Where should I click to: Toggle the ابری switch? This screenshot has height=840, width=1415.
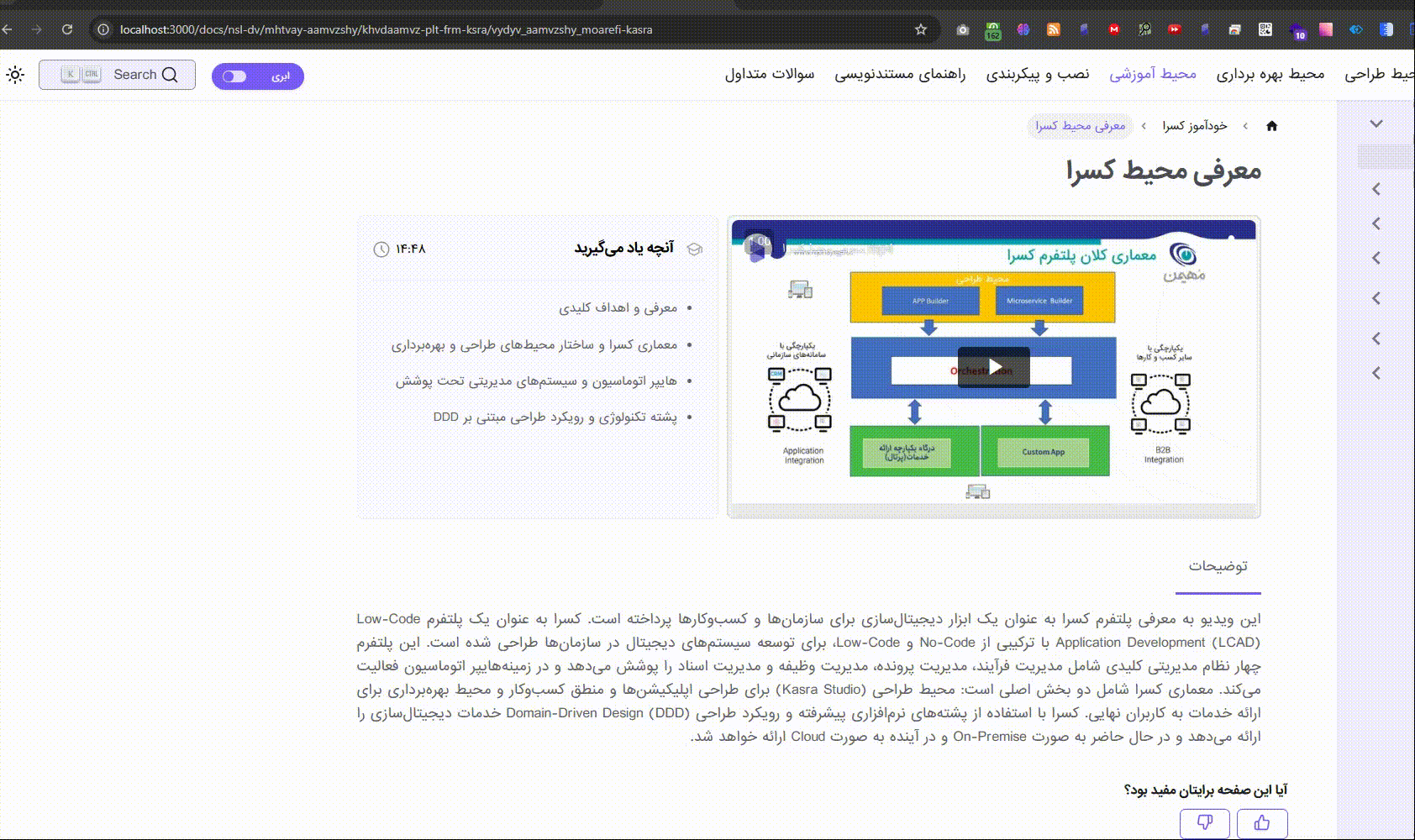point(257,76)
